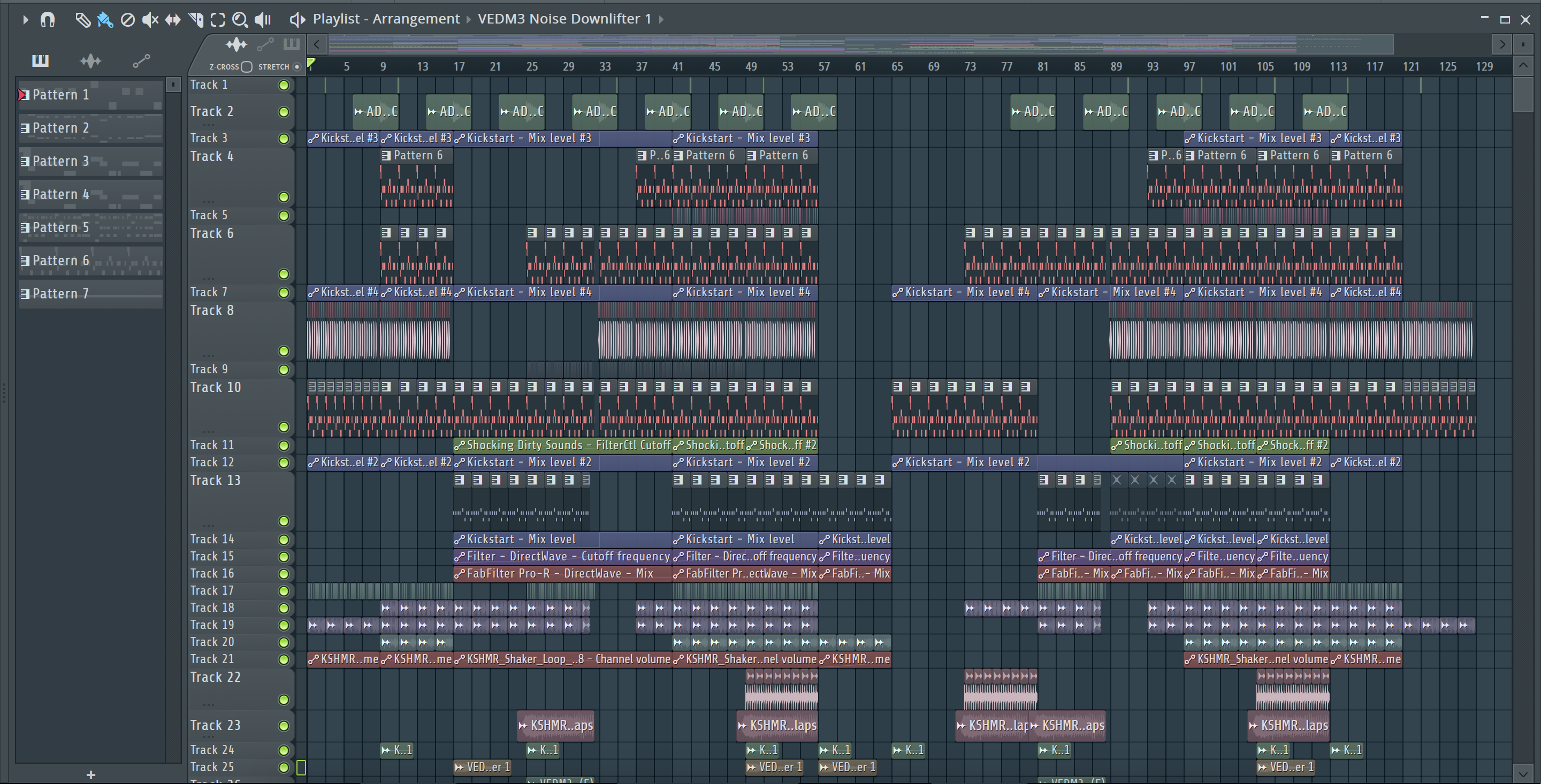The image size is (1541, 784).
Task: Click the picker panel scrollbar handle
Action: coord(173,85)
